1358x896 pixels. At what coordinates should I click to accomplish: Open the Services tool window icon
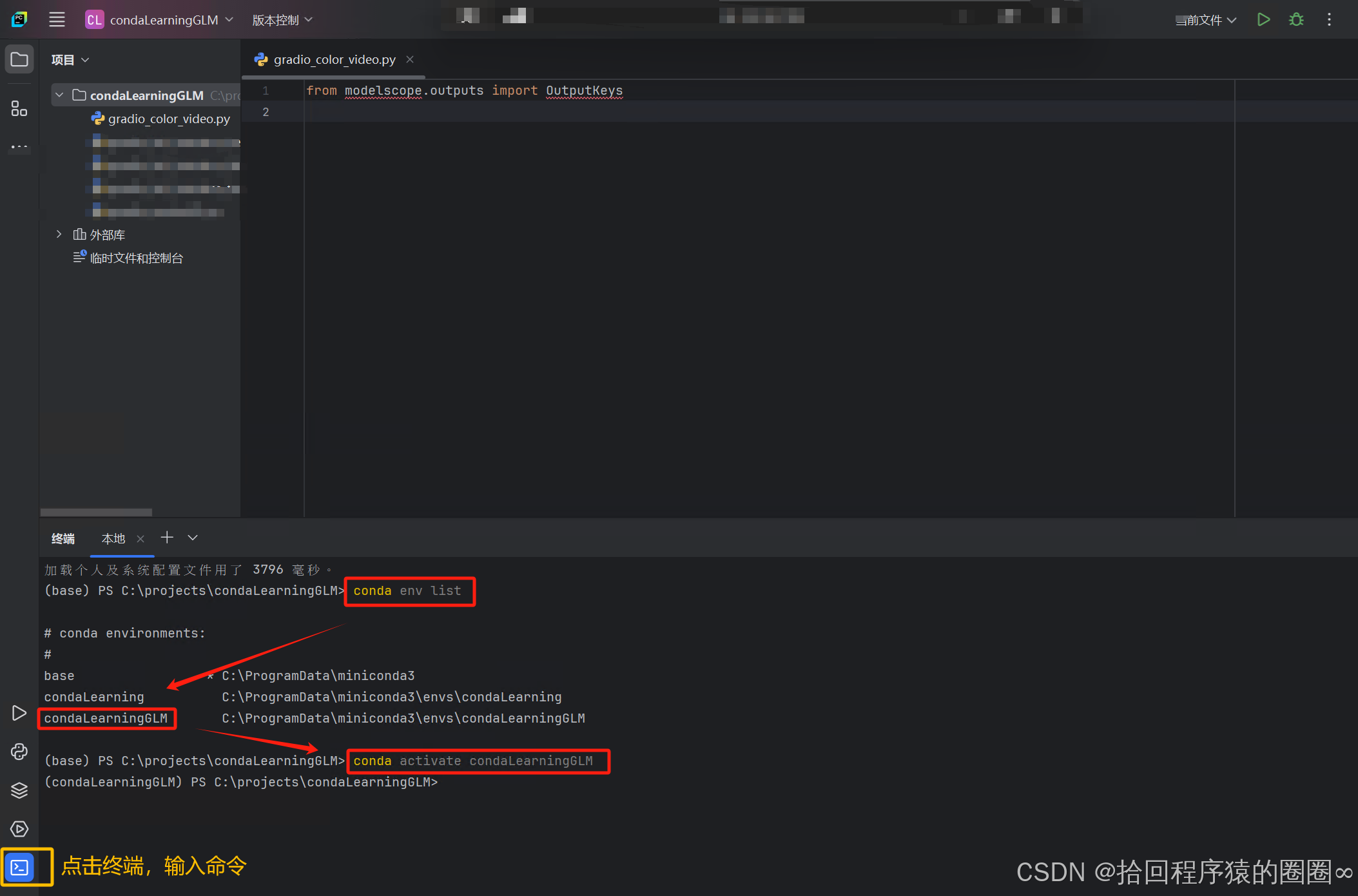(x=19, y=829)
